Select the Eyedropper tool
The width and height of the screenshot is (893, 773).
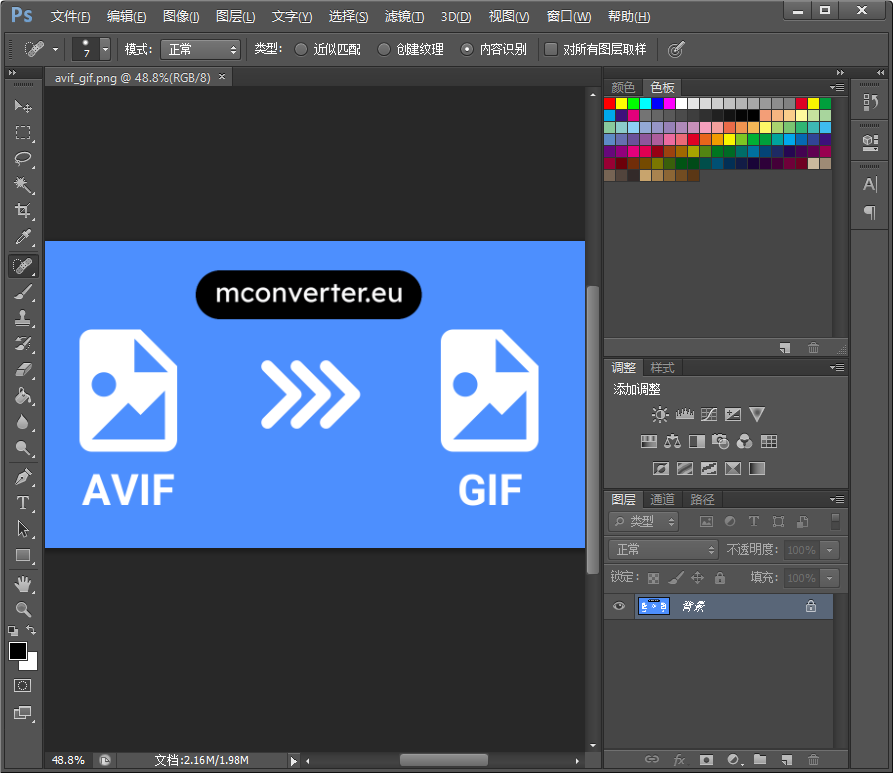23,238
